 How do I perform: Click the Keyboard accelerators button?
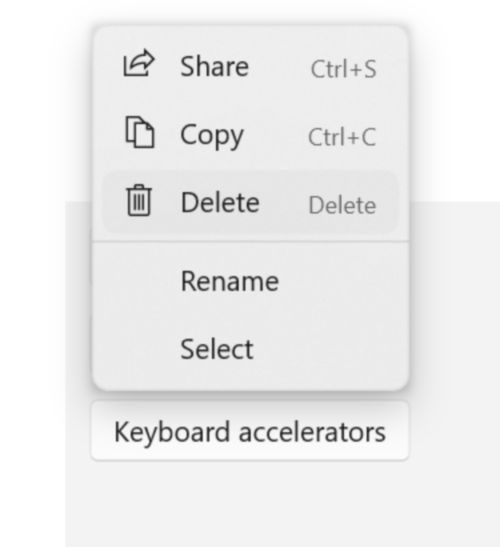click(x=250, y=431)
